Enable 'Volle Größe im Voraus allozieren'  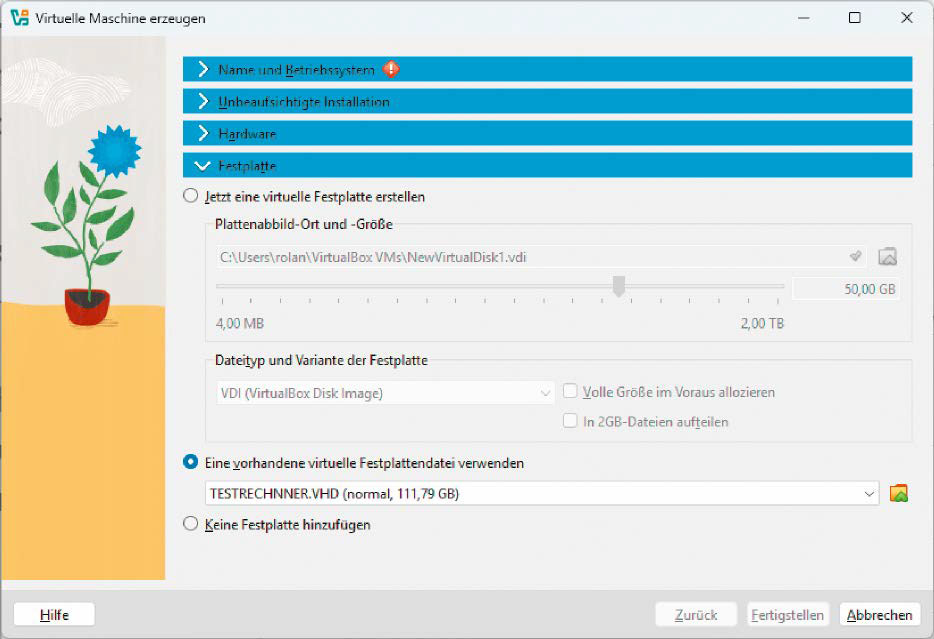[568, 392]
